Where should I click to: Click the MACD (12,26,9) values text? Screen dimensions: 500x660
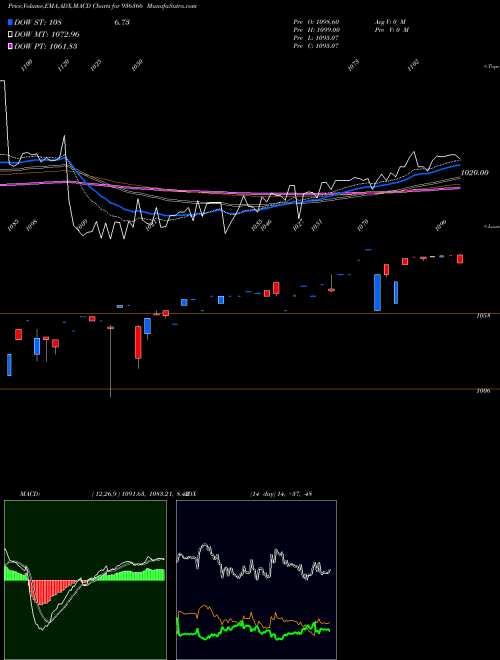(139, 494)
